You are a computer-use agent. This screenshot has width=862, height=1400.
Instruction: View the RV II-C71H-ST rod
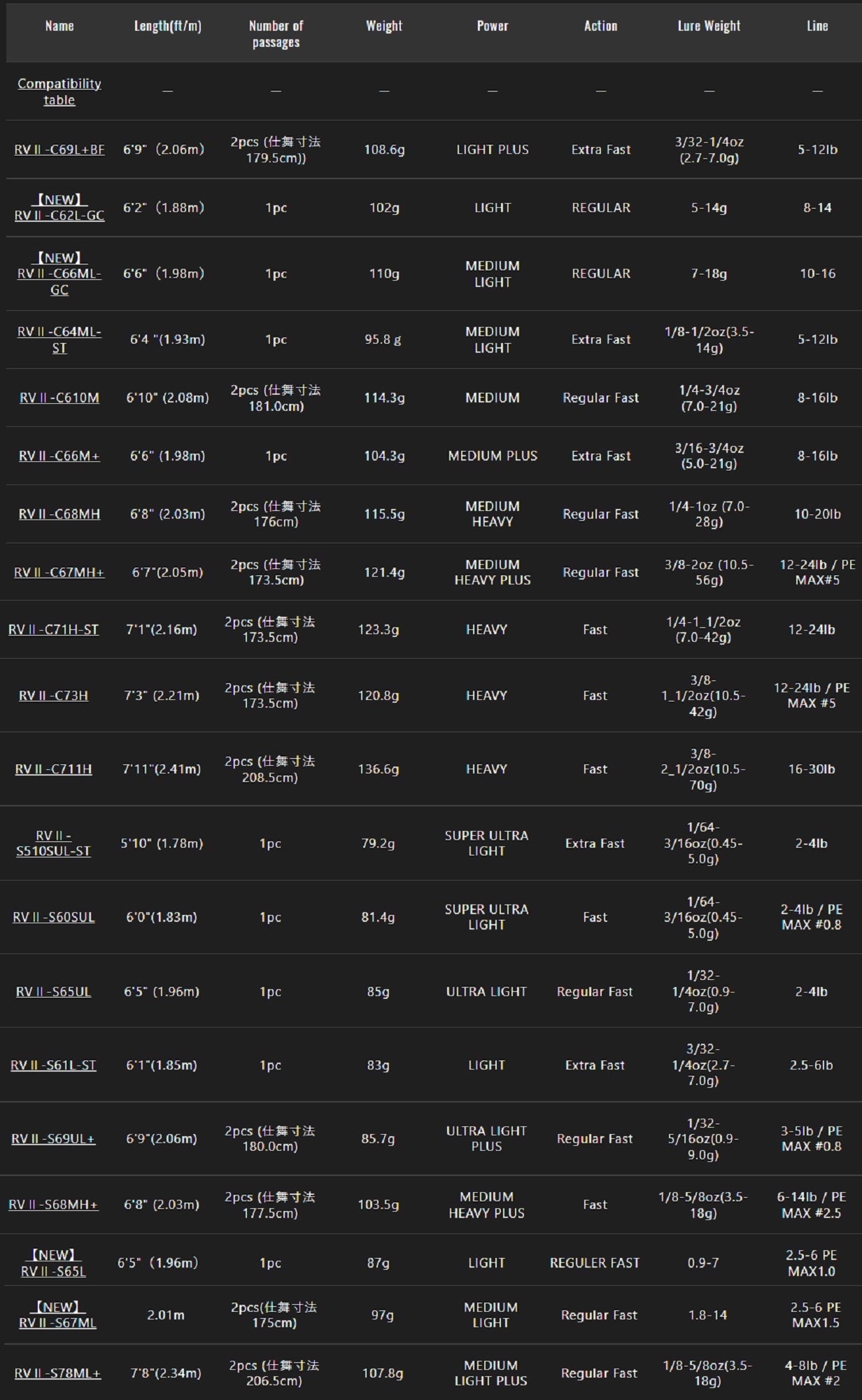(x=53, y=629)
